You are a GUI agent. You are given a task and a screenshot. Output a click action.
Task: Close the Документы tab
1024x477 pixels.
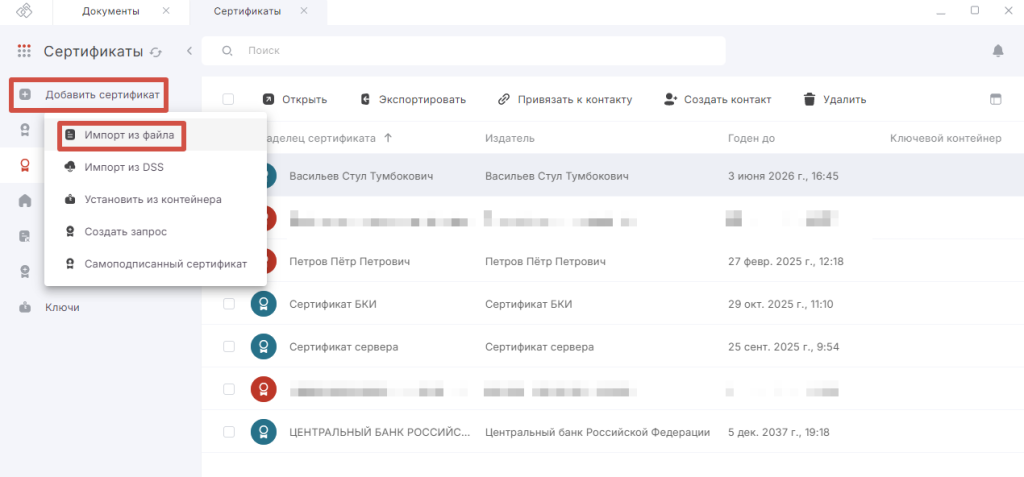pyautogui.click(x=166, y=11)
